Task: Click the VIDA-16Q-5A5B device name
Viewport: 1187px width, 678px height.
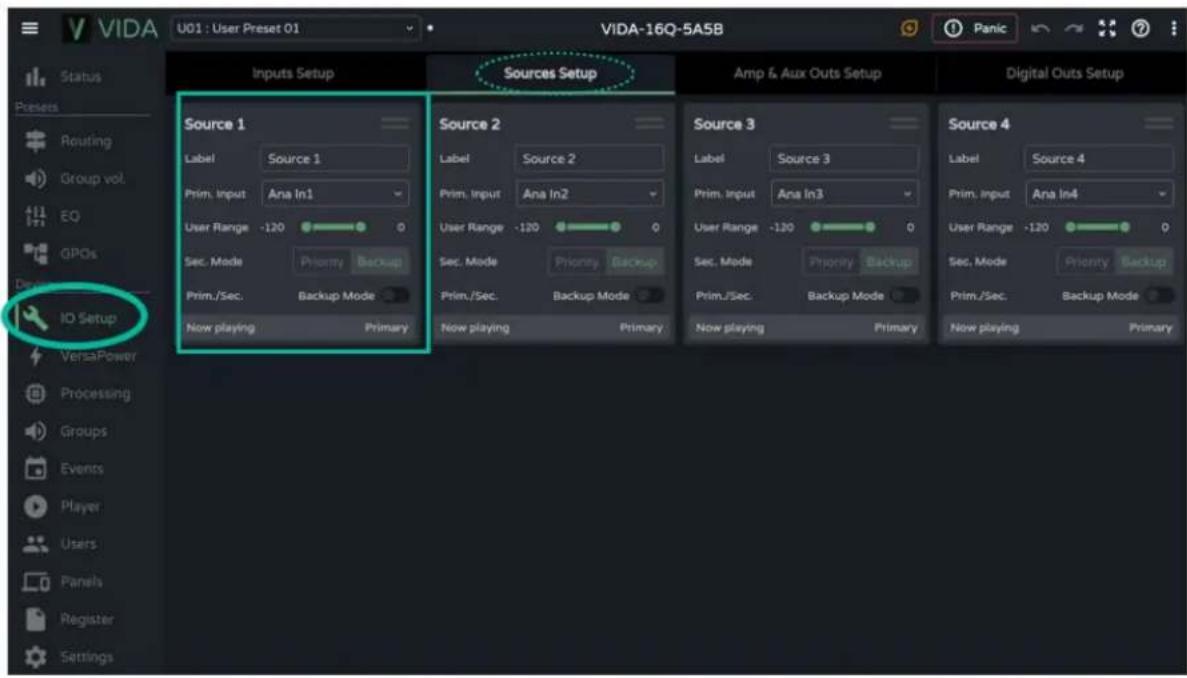Action: pyautogui.click(x=662, y=29)
